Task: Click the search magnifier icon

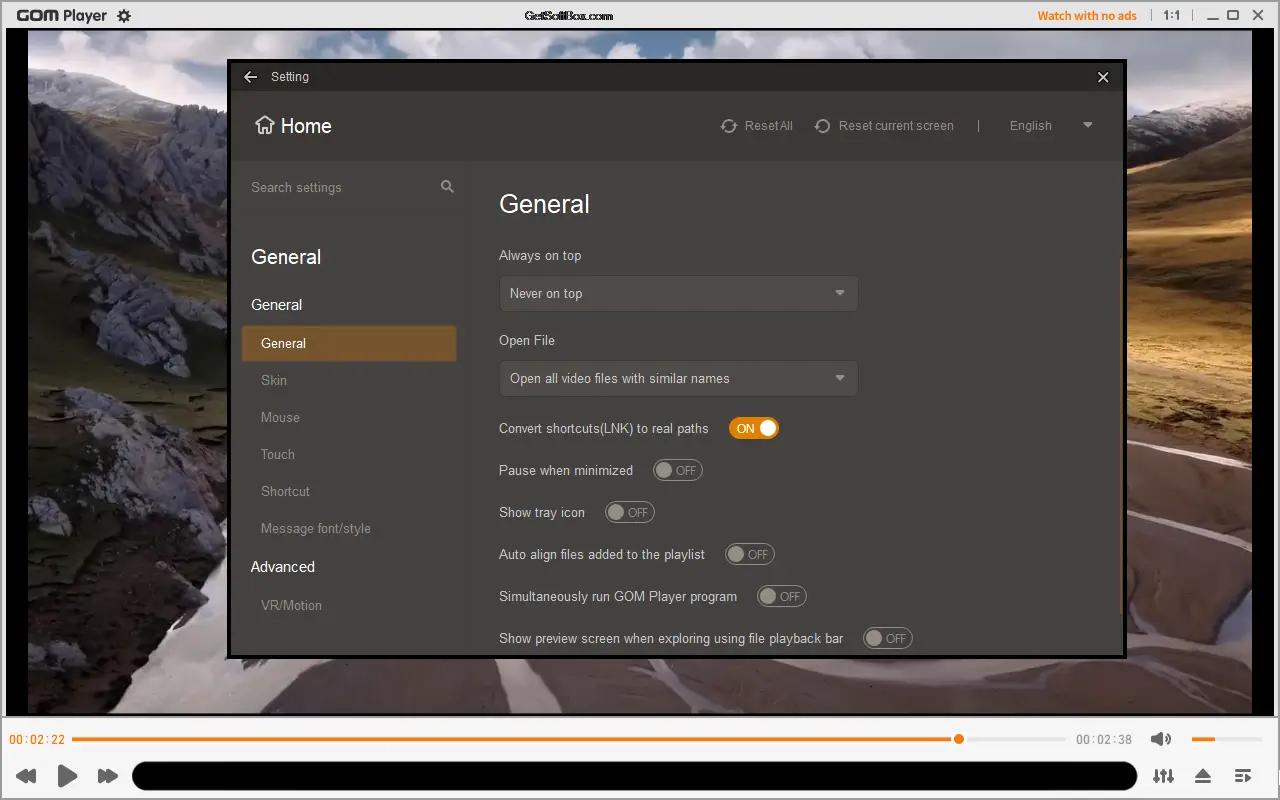Action: [x=447, y=187]
